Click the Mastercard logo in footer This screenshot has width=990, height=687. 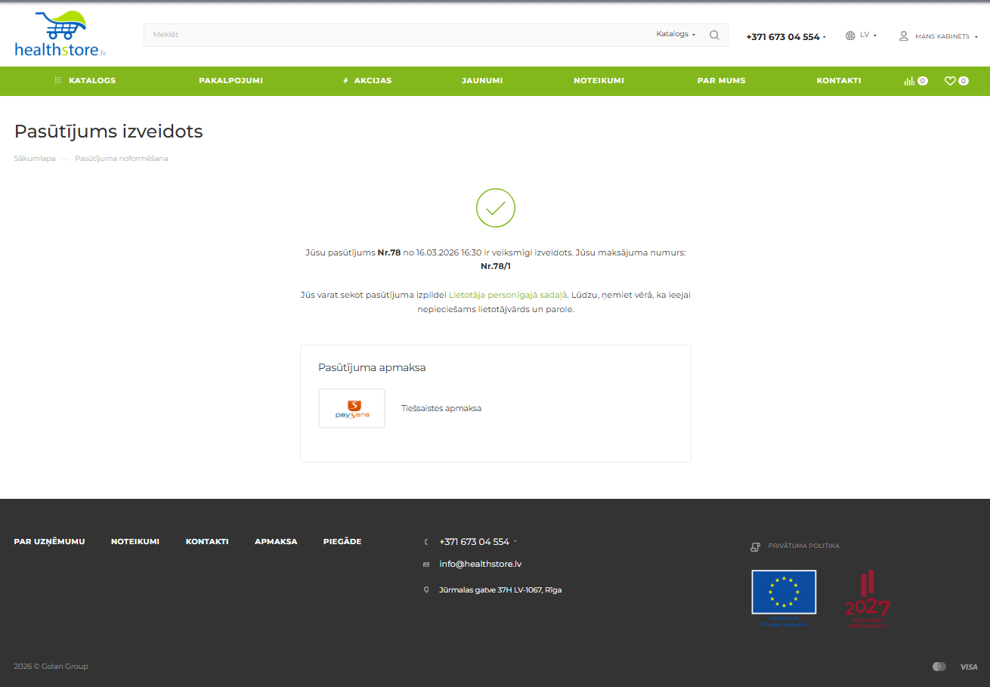[x=939, y=667]
